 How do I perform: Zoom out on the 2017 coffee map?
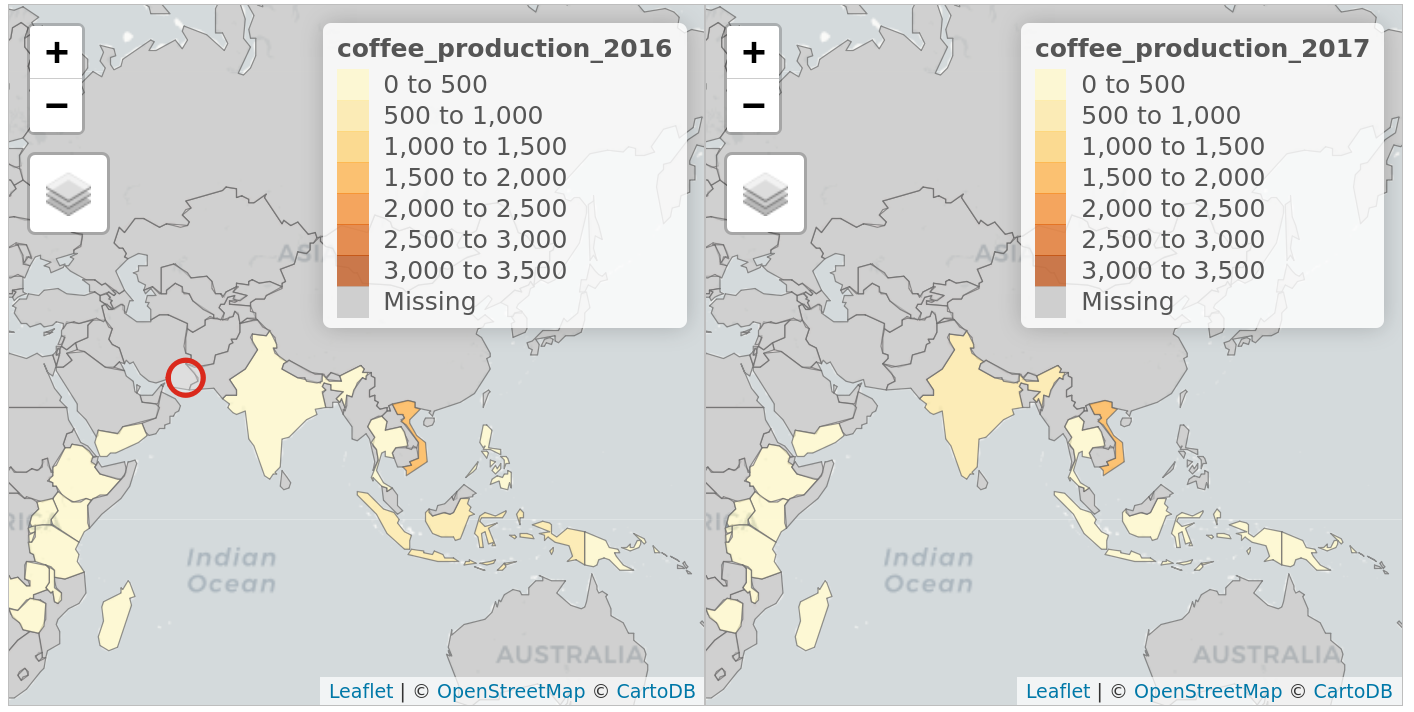tap(753, 105)
